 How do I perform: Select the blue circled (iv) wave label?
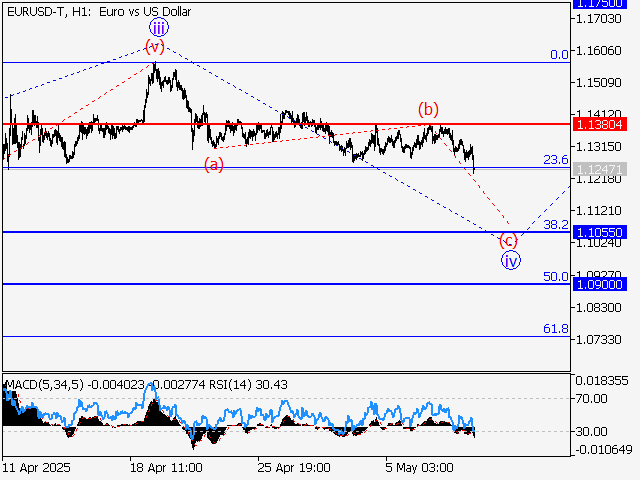[510, 261]
